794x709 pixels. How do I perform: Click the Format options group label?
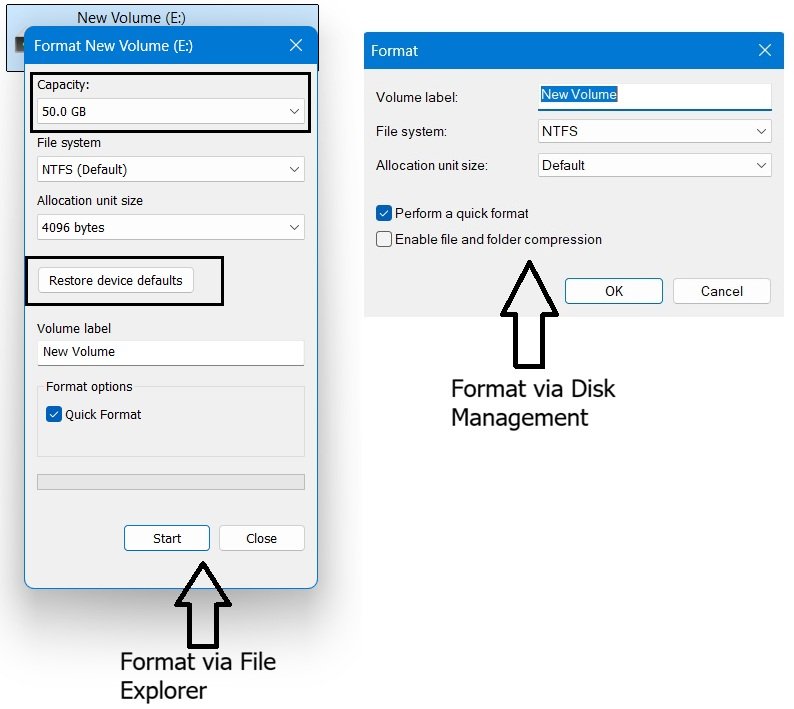89,386
